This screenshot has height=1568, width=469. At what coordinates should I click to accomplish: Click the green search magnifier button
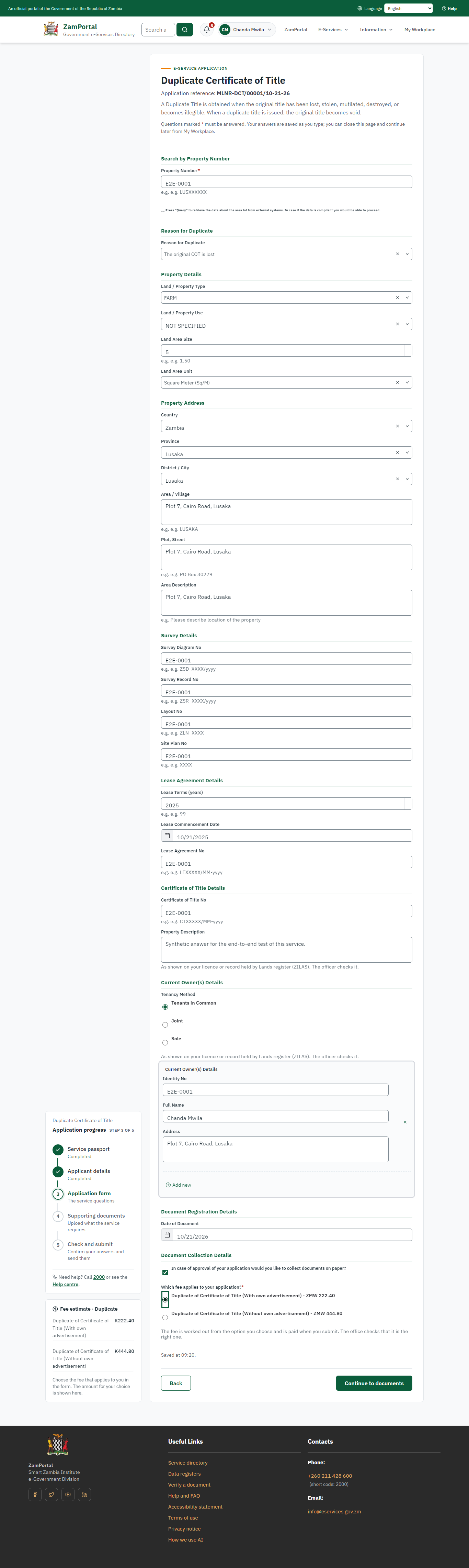coord(184,29)
